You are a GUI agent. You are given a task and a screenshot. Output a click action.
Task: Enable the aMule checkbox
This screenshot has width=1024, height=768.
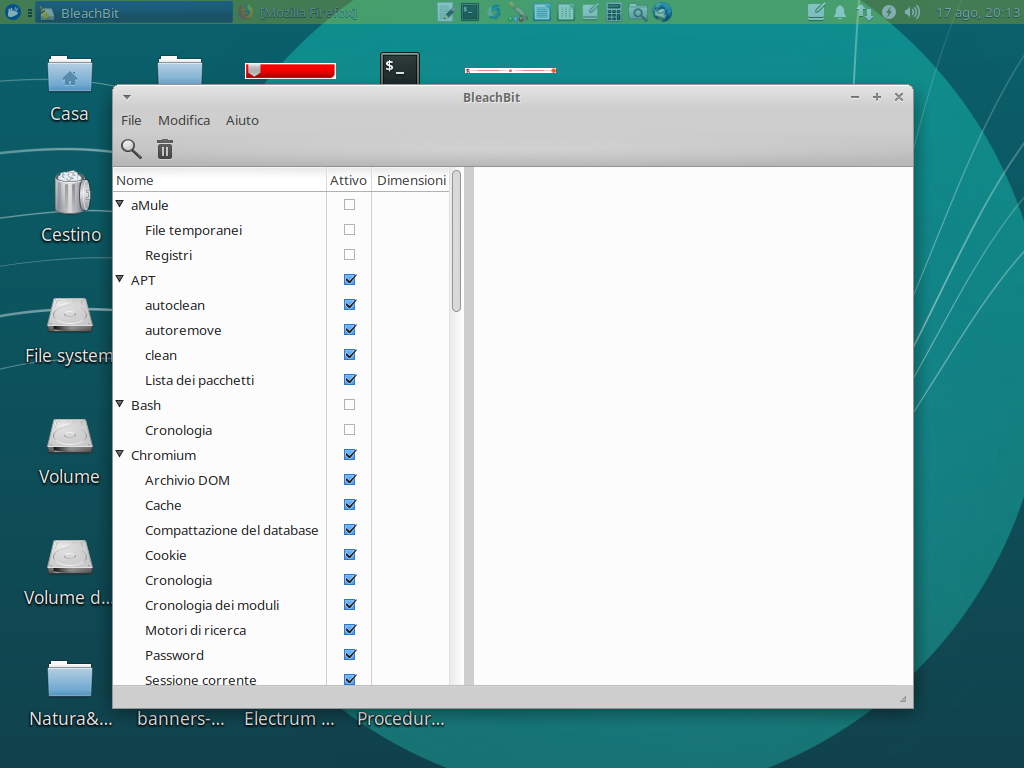pos(349,204)
